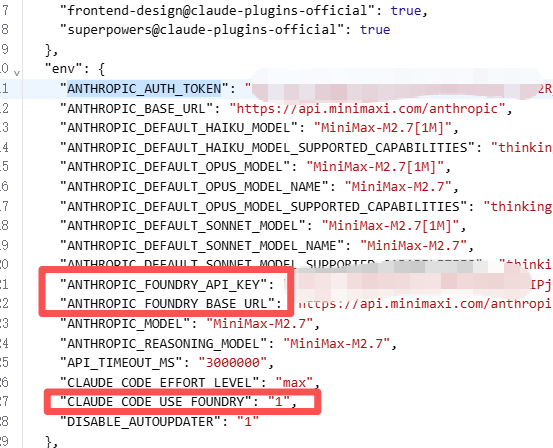Click the ANTHROPIC_BASE_URL key
The height and width of the screenshot is (448, 553).
click(x=136, y=108)
